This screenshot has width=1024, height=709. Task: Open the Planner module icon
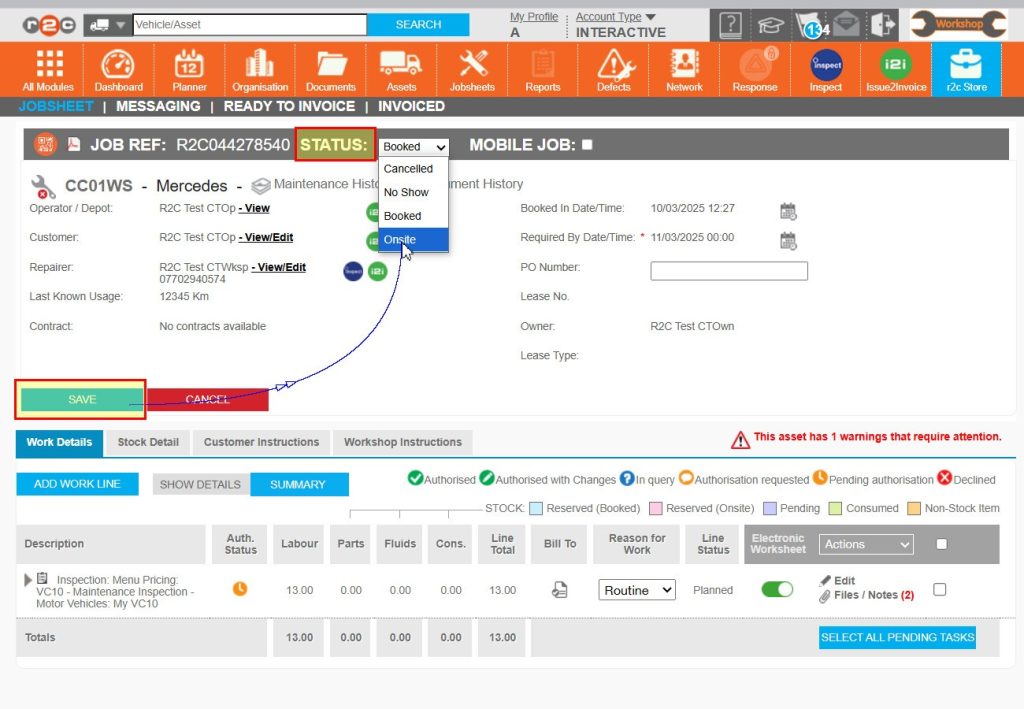188,68
